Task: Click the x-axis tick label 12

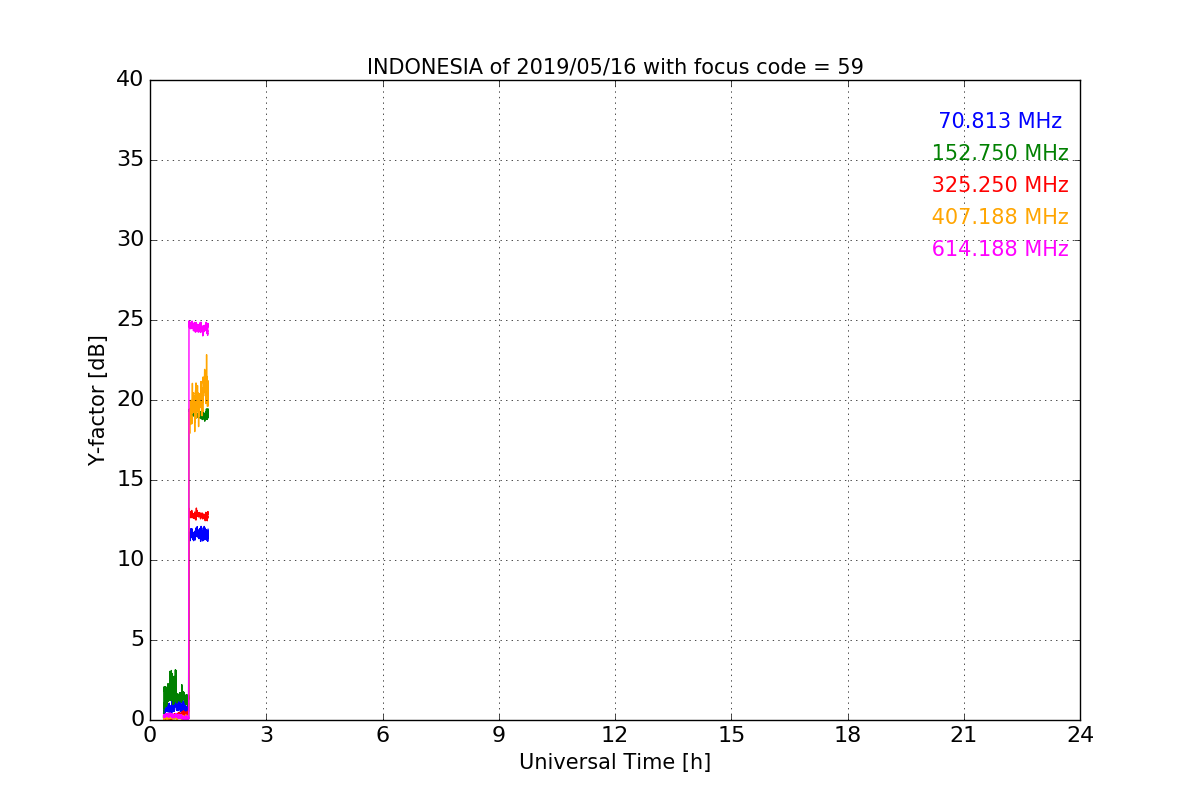Action: click(x=615, y=735)
